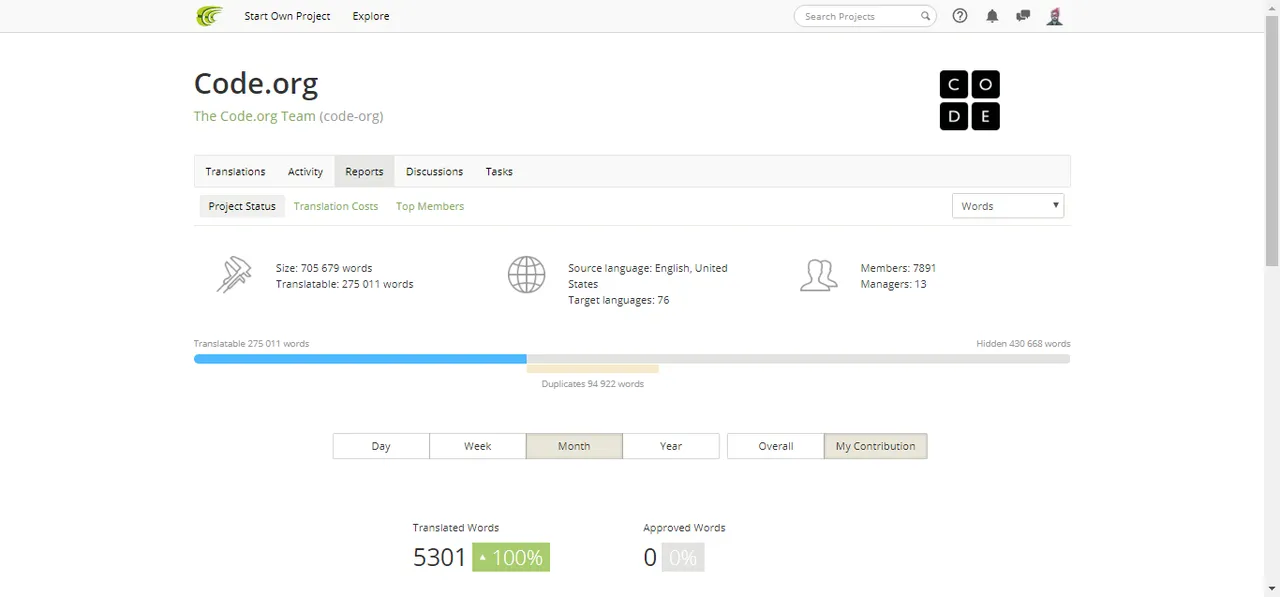Click the Code.org project title
The width and height of the screenshot is (1280, 597).
(x=256, y=84)
